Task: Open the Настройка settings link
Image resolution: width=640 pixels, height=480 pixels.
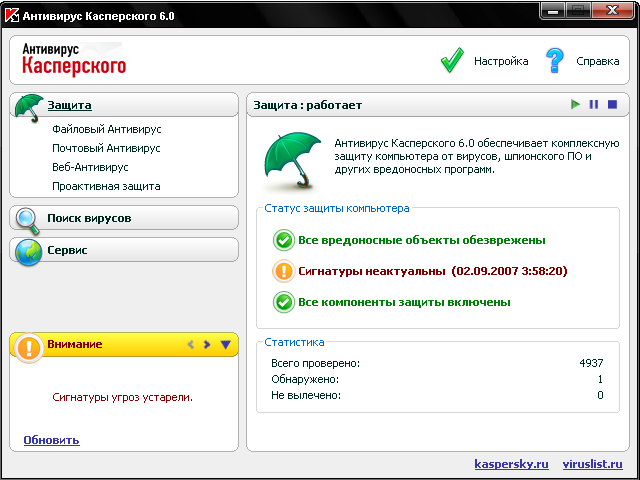Action: coord(501,61)
